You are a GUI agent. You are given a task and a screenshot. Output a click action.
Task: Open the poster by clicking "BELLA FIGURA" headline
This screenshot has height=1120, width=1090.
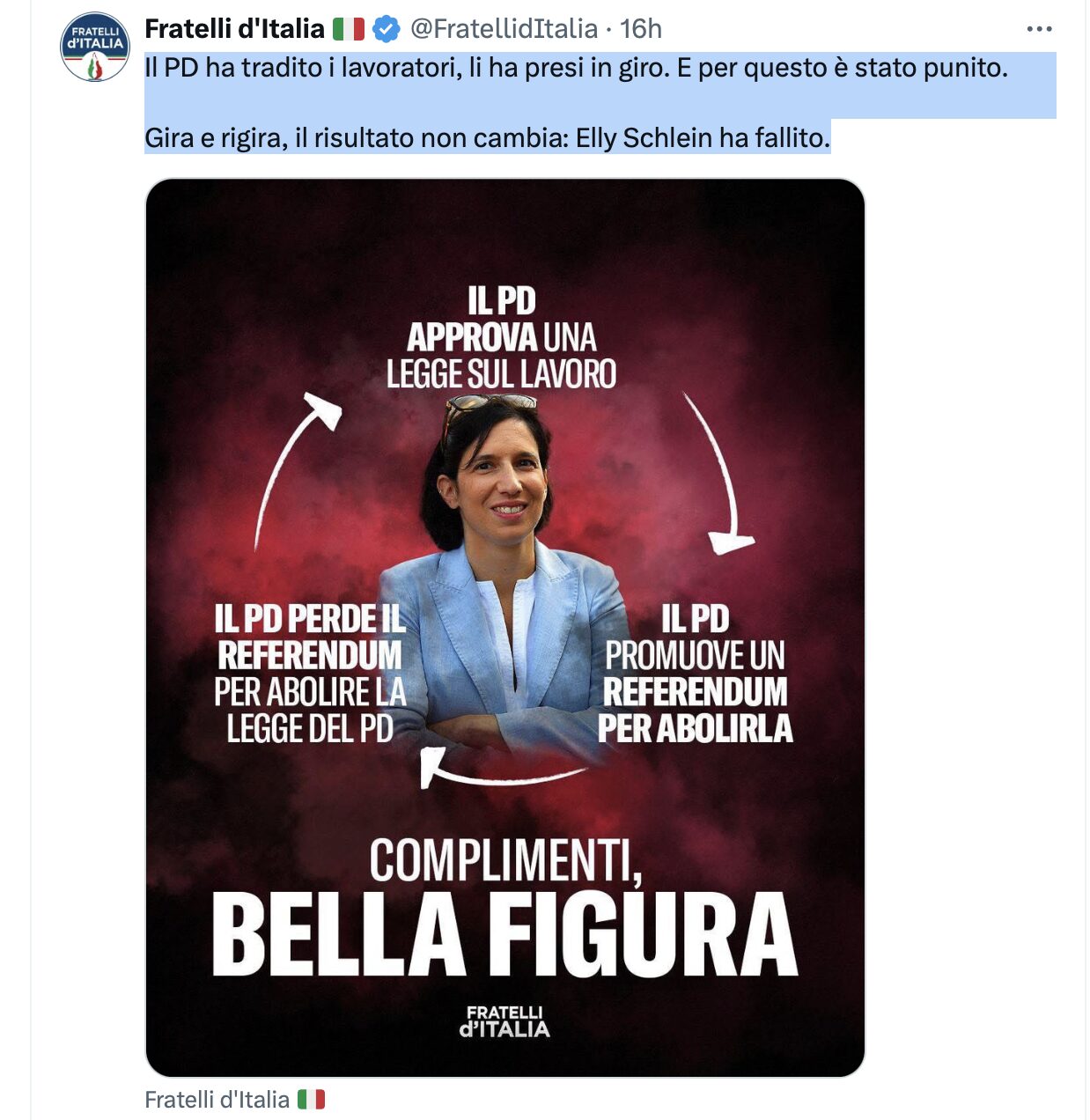click(504, 934)
